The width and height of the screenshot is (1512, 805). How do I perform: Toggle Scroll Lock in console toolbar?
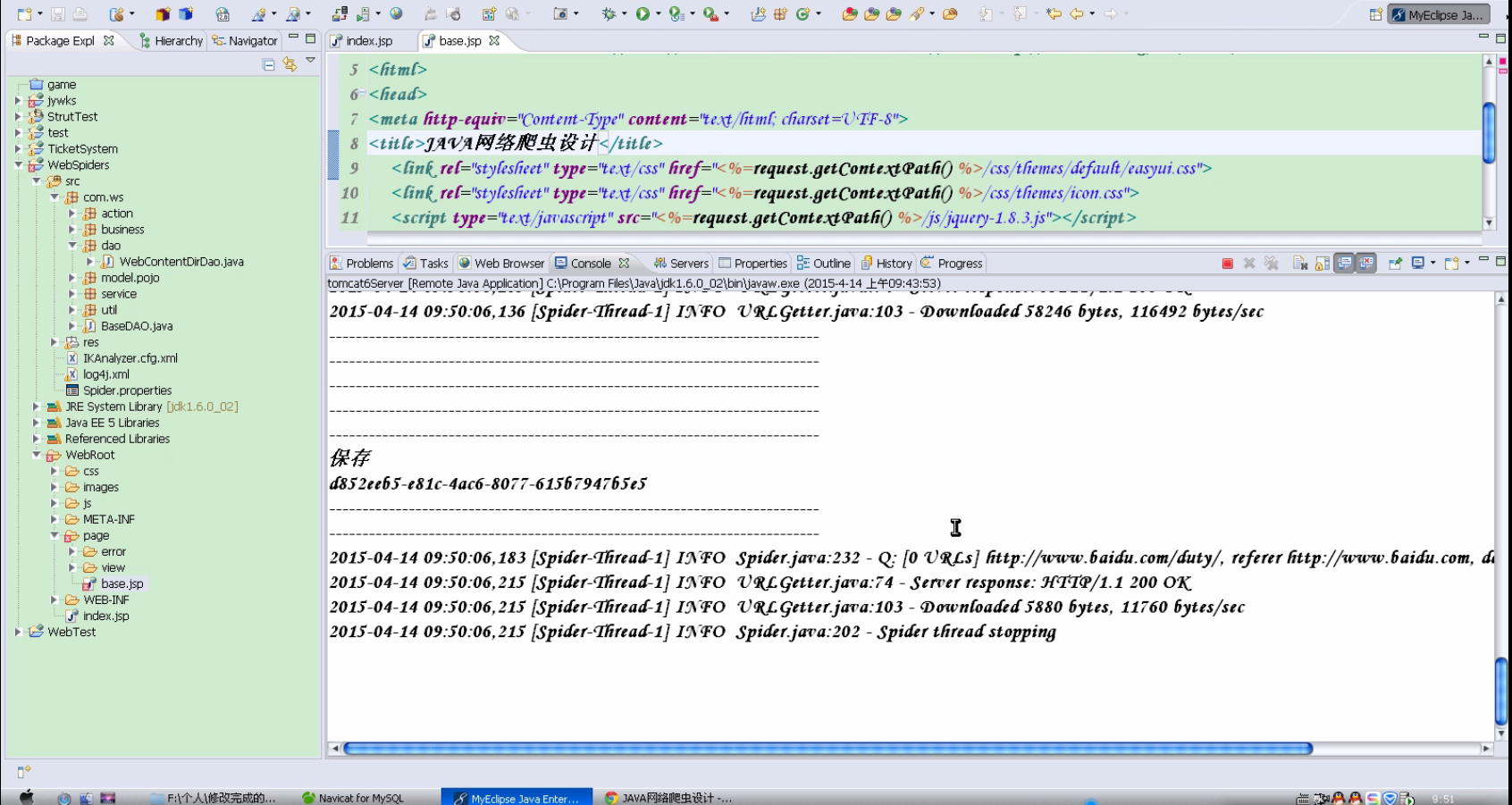(x=1323, y=264)
